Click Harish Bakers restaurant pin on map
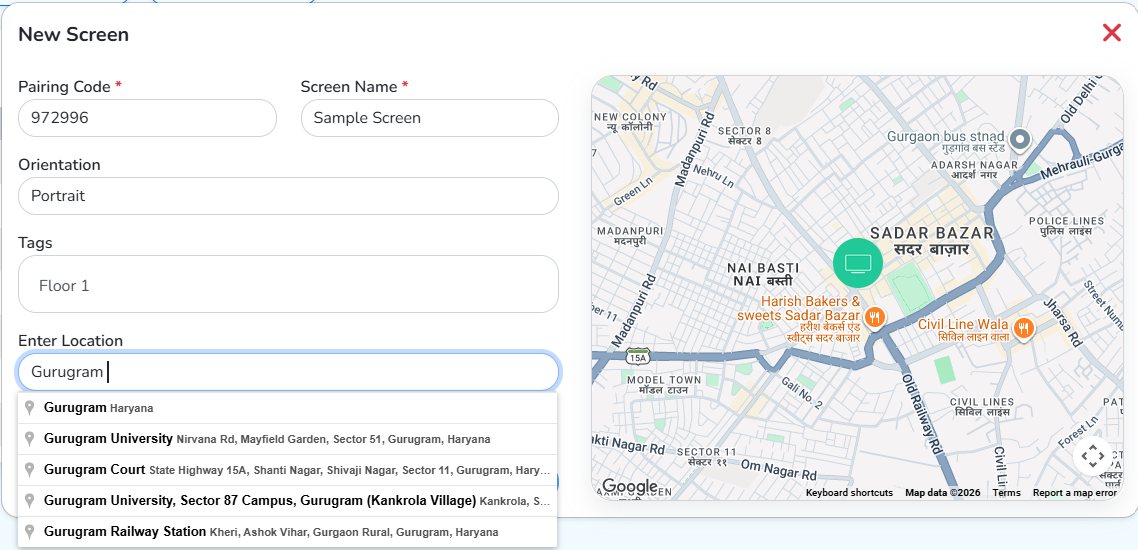This screenshot has height=550, width=1138. tap(875, 318)
